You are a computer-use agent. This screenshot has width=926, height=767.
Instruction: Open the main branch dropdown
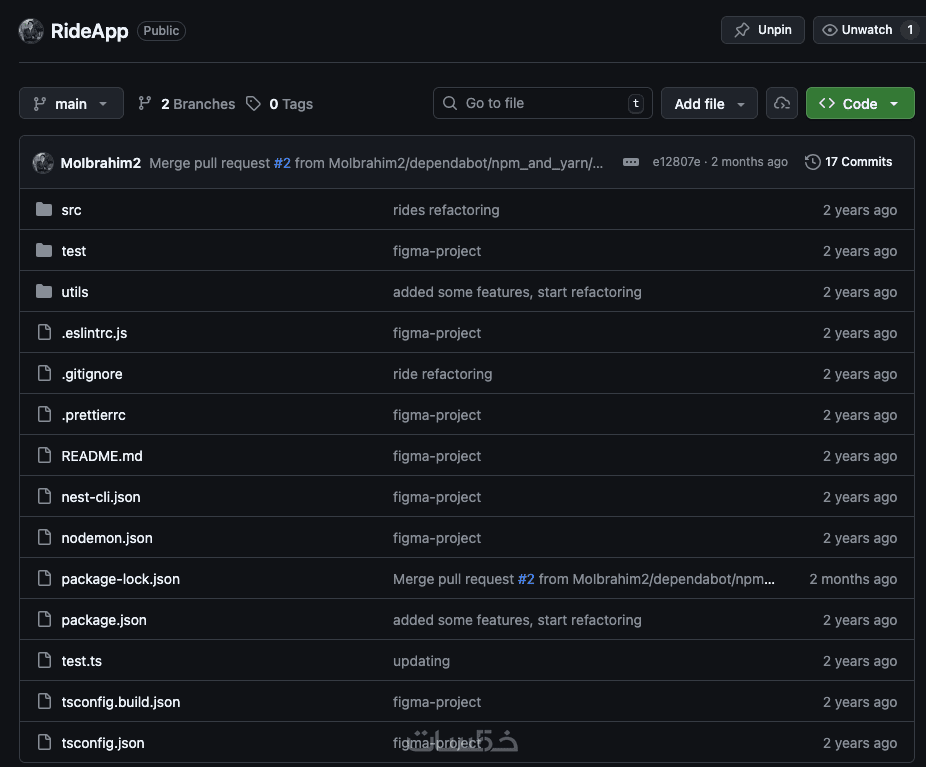[71, 104]
